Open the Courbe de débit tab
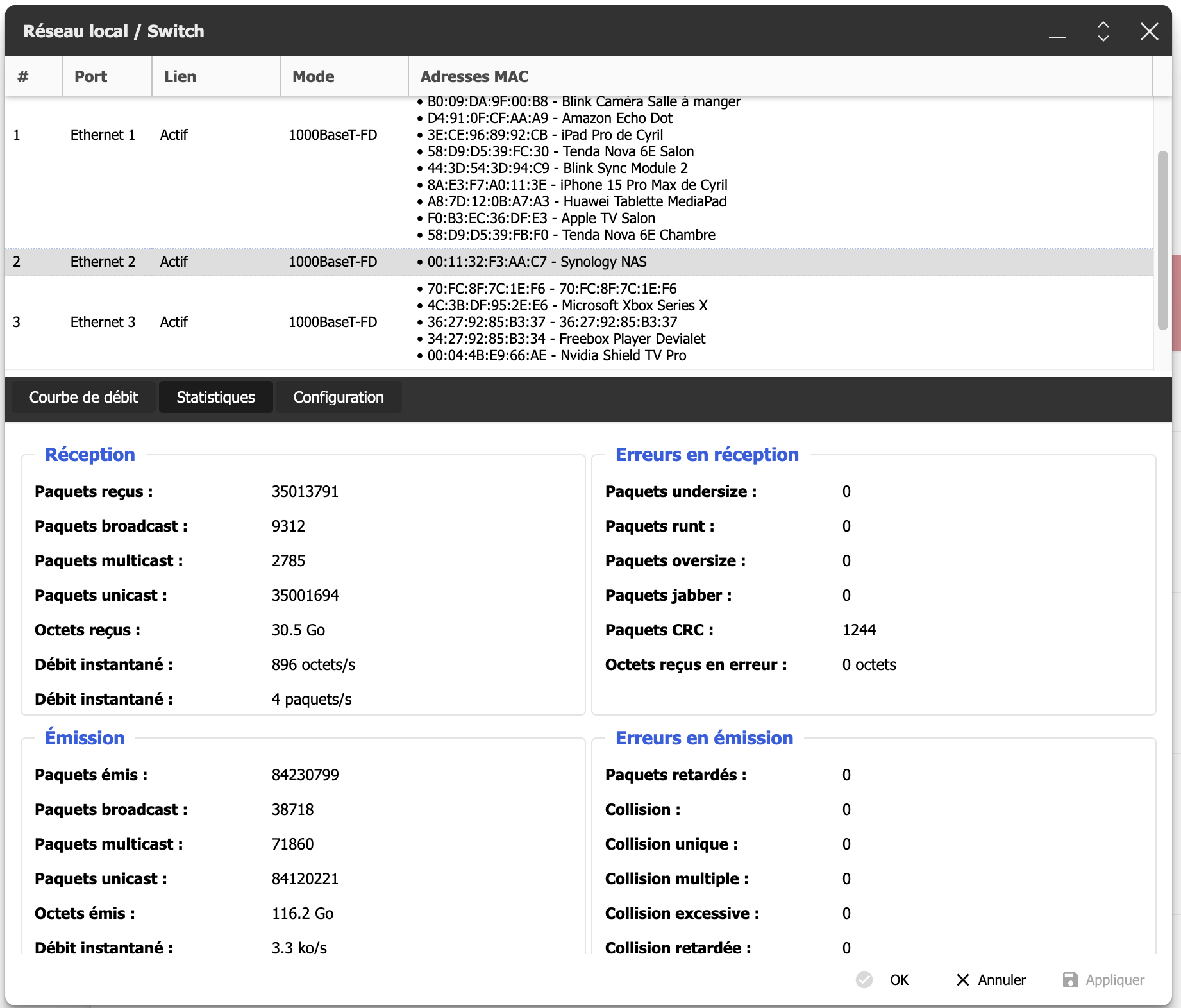Image resolution: width=1181 pixels, height=1008 pixels. (x=83, y=397)
